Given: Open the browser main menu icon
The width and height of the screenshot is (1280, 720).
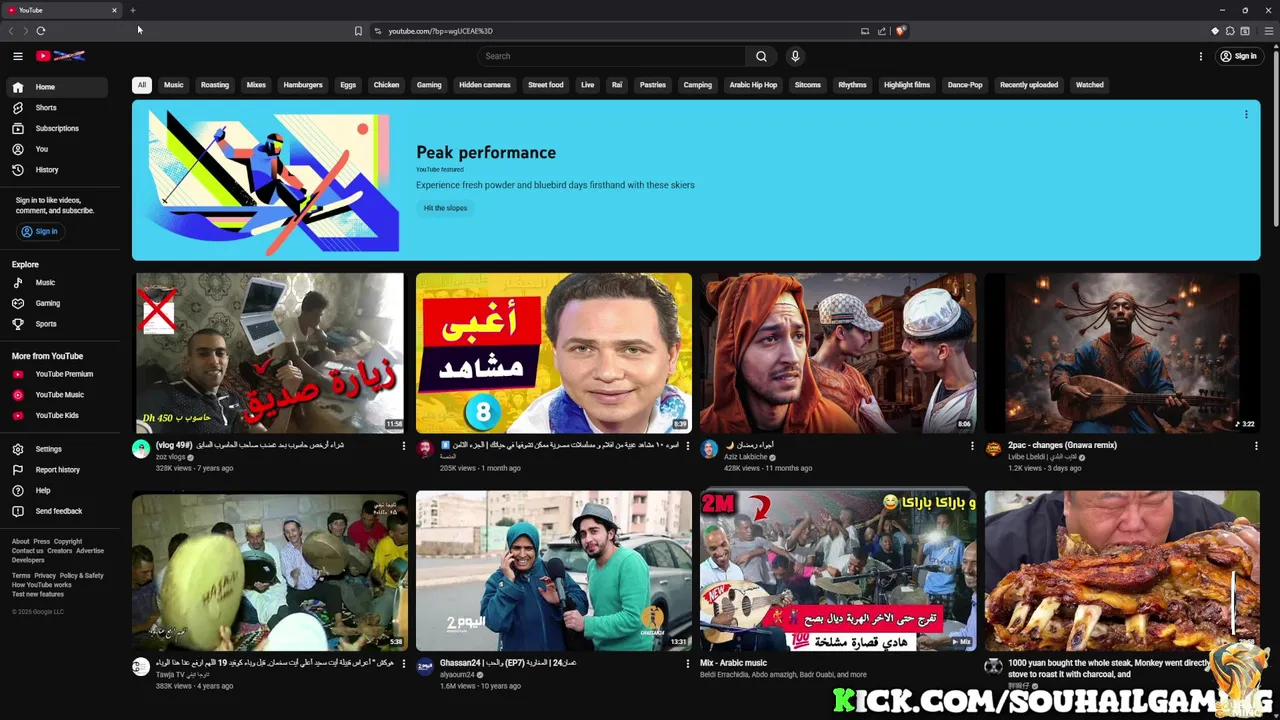Looking at the screenshot, I should (x=1269, y=31).
